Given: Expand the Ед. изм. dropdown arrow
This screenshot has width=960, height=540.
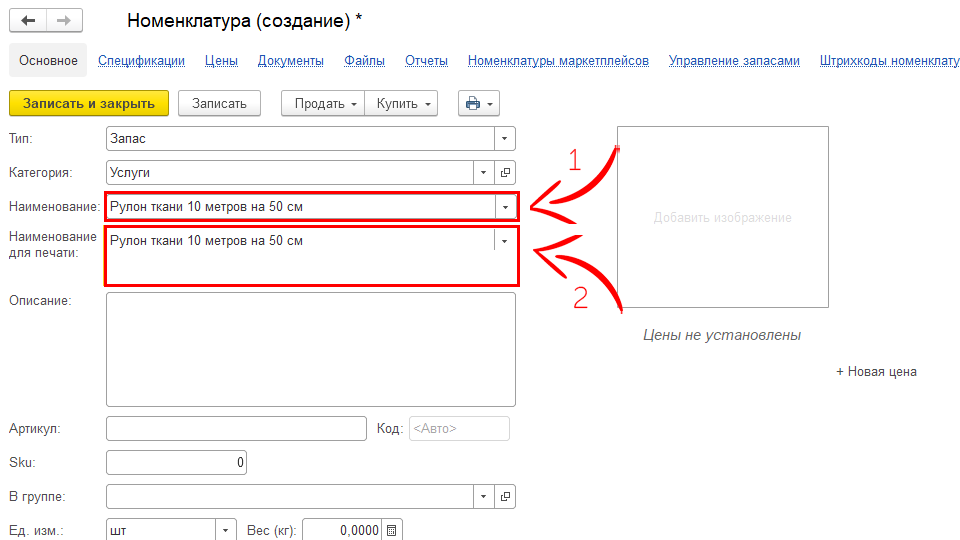Looking at the screenshot, I should pyautogui.click(x=226, y=530).
